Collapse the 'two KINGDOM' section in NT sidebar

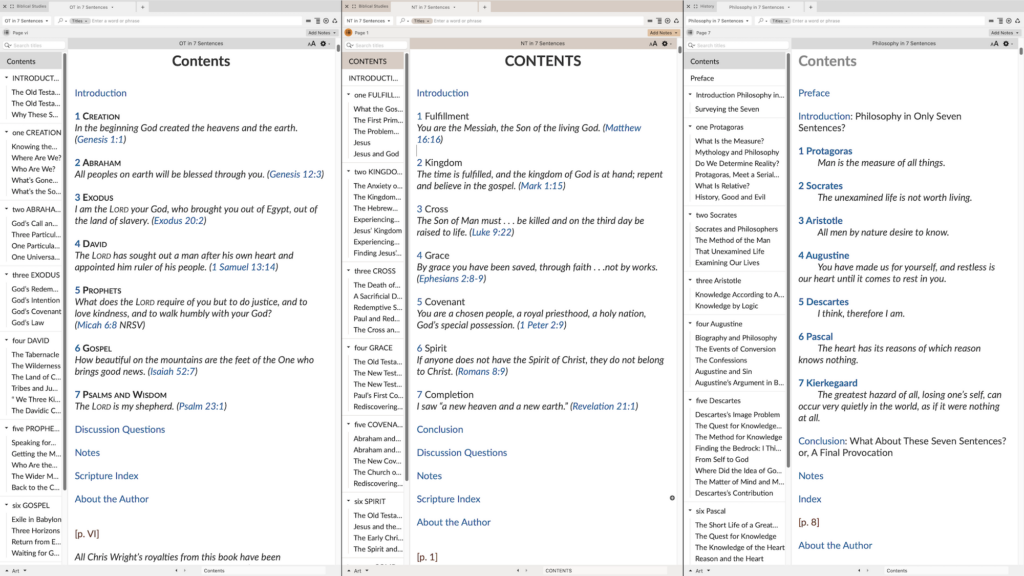tap(348, 171)
